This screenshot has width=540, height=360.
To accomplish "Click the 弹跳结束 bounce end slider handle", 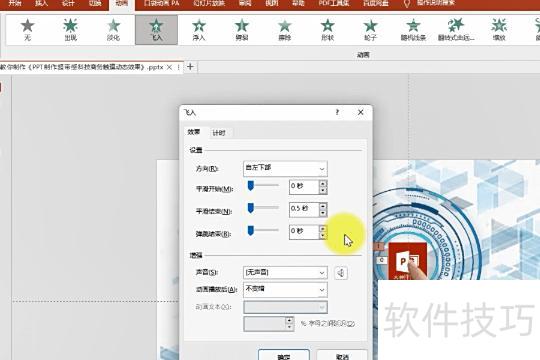I will tap(251, 230).
